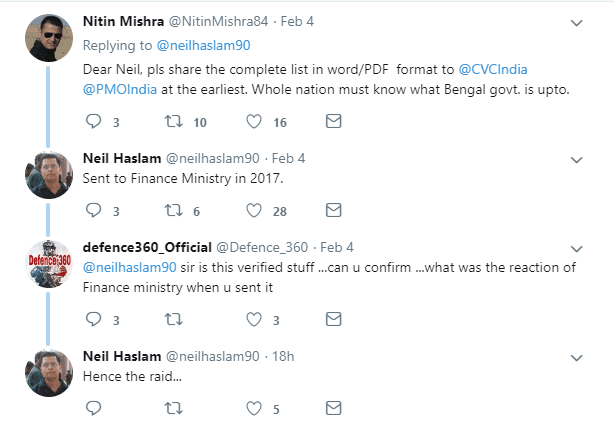Retweet the 'Sent to Finance Ministry' tweet
The height and width of the screenshot is (425, 614).
pos(174,211)
